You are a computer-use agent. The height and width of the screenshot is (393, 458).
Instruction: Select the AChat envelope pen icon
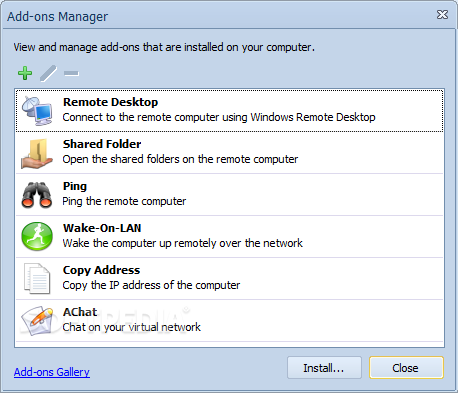(37, 321)
